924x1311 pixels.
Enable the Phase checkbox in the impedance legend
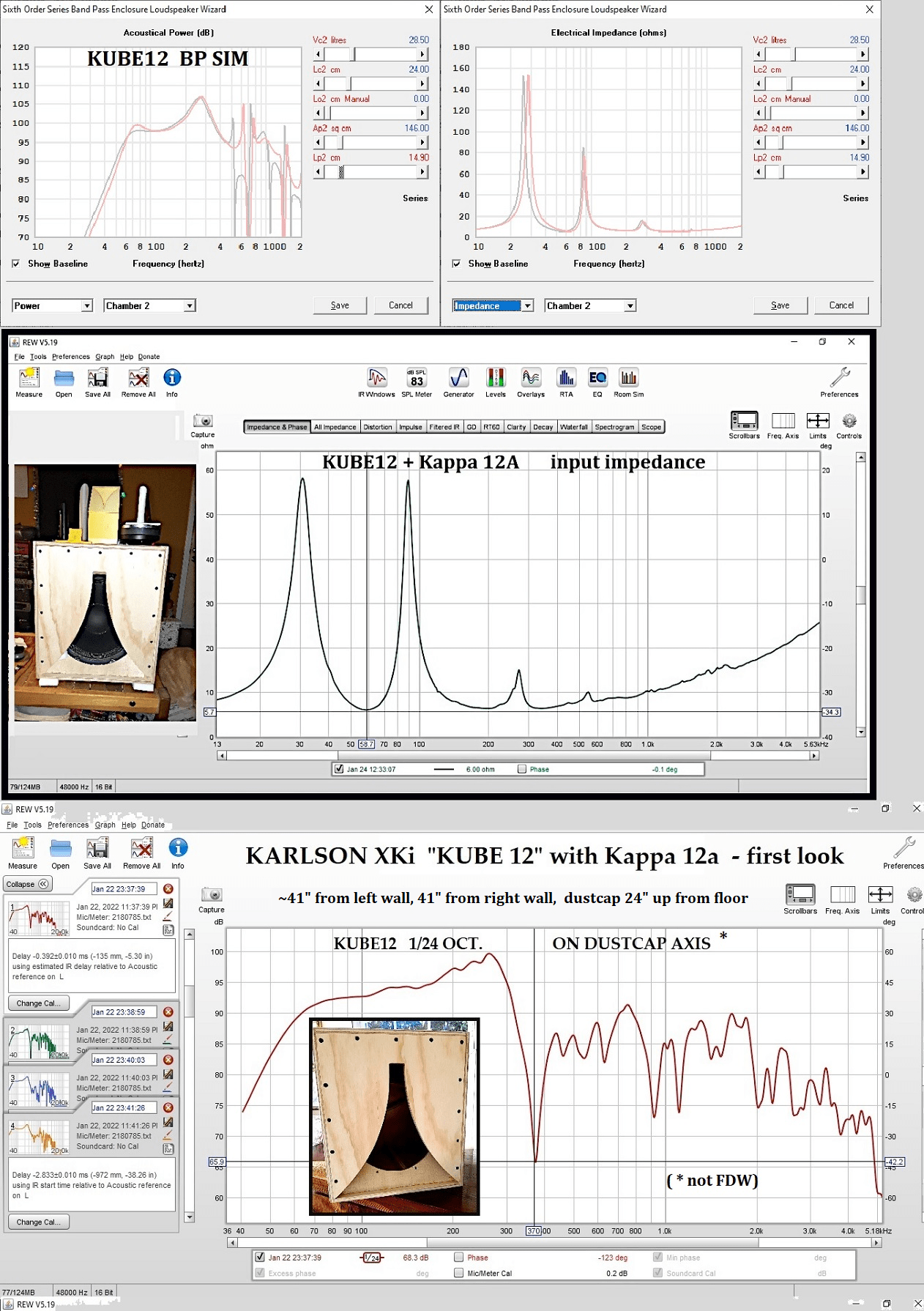[522, 769]
